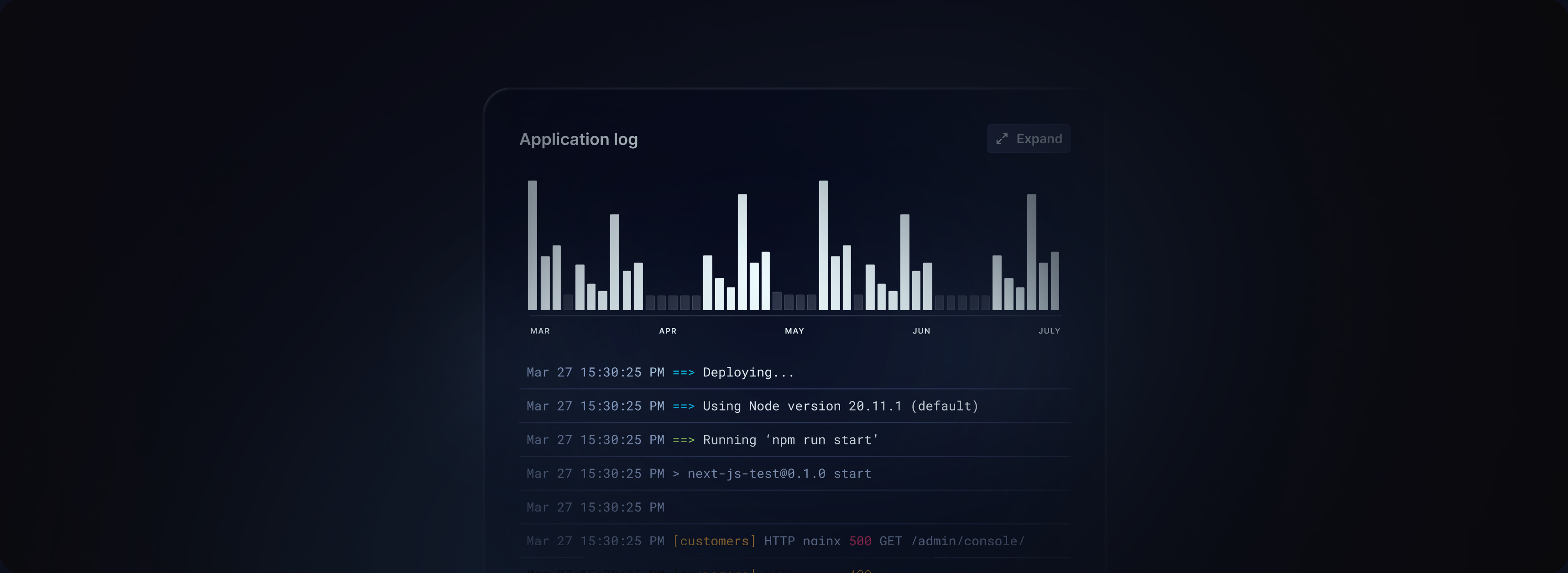Click the tallest chart bar after MAY
Image resolution: width=1568 pixels, height=573 pixels.
[x=823, y=245]
